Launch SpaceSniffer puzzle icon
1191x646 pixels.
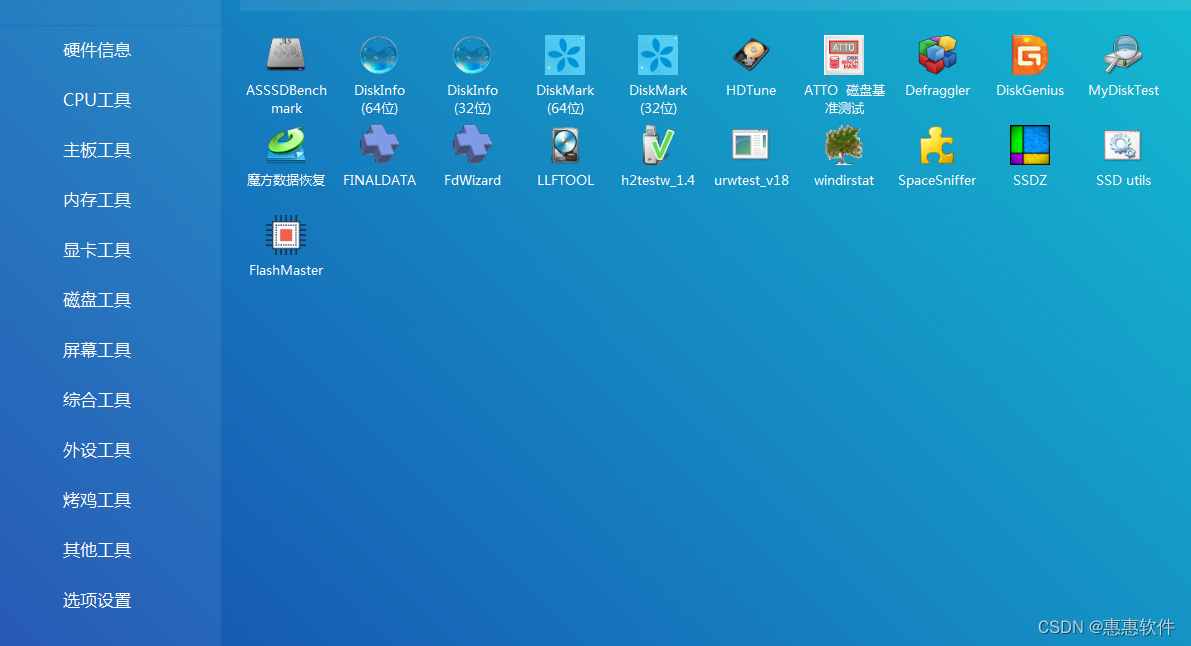click(x=937, y=145)
